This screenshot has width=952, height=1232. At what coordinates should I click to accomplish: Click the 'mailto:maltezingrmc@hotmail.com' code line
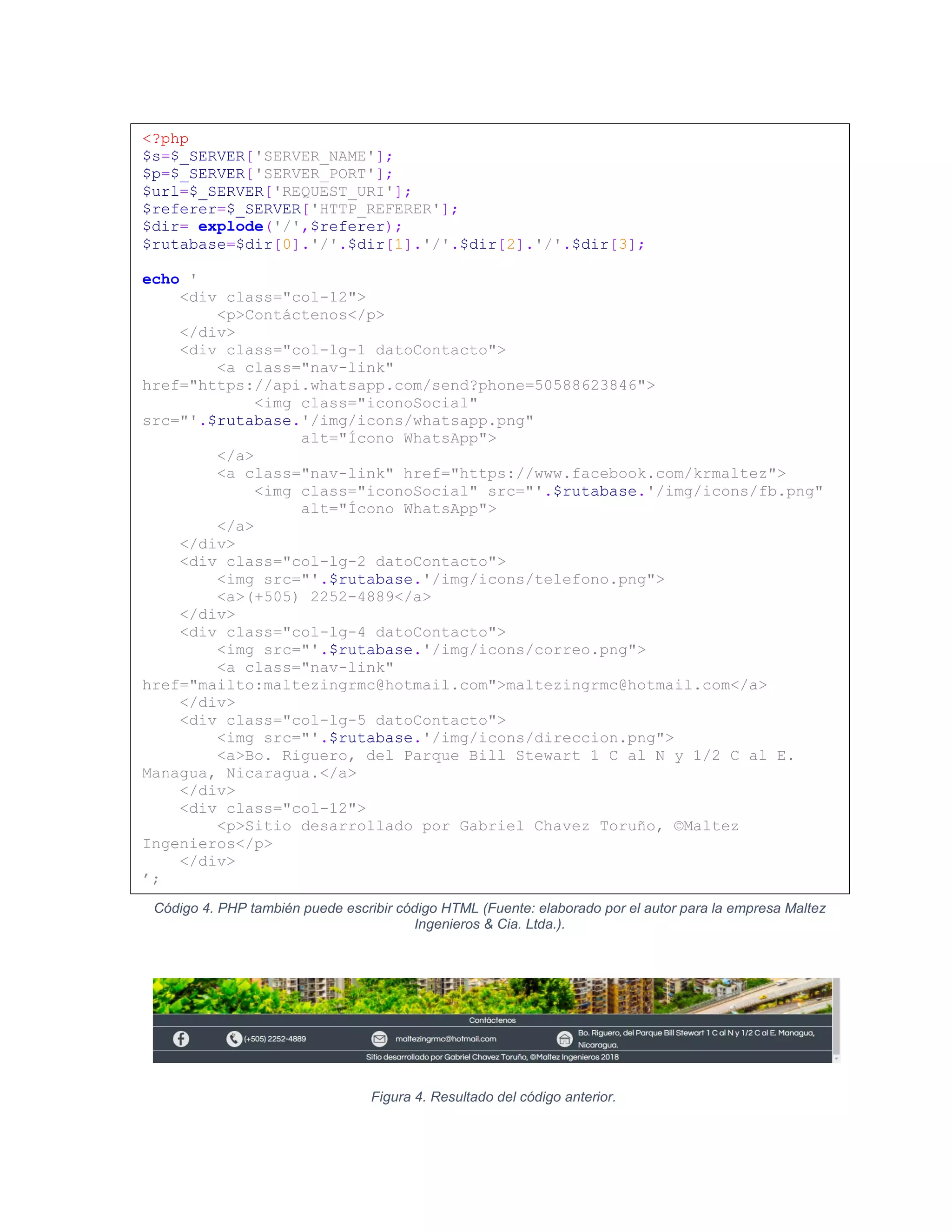point(454,685)
